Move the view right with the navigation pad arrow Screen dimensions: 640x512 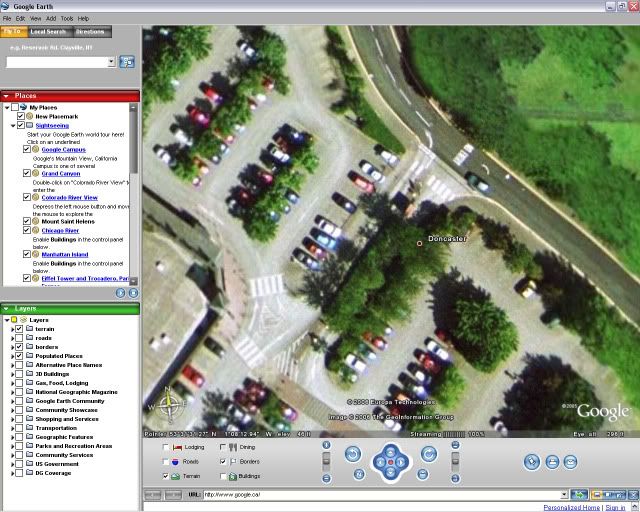pyautogui.click(x=401, y=462)
